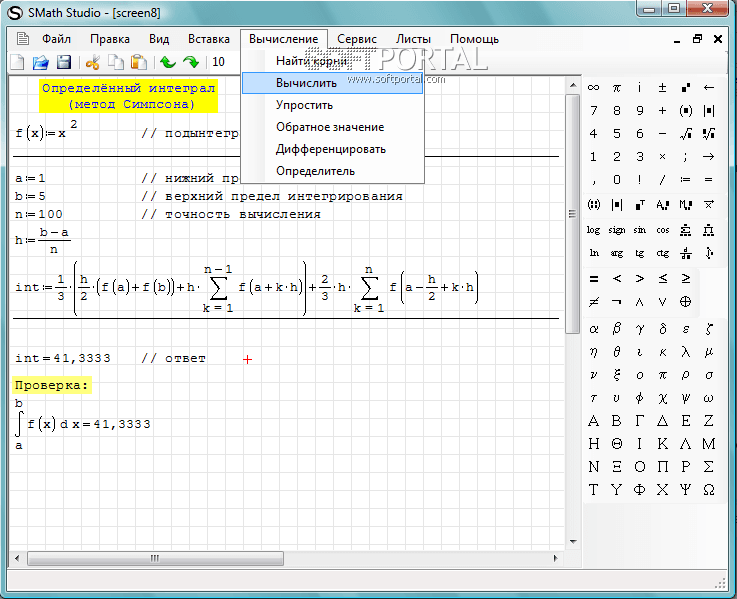Insert imaginary unit i from palette
Viewport: 737px width, 599px height.
coord(639,87)
